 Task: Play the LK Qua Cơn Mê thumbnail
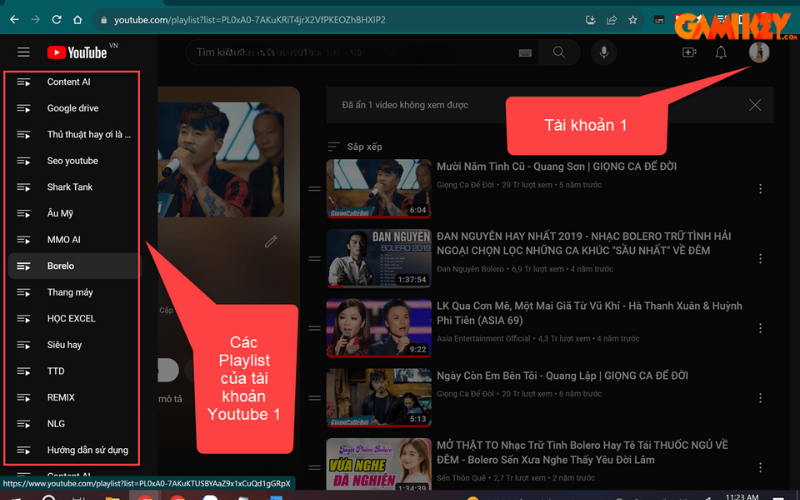379,328
